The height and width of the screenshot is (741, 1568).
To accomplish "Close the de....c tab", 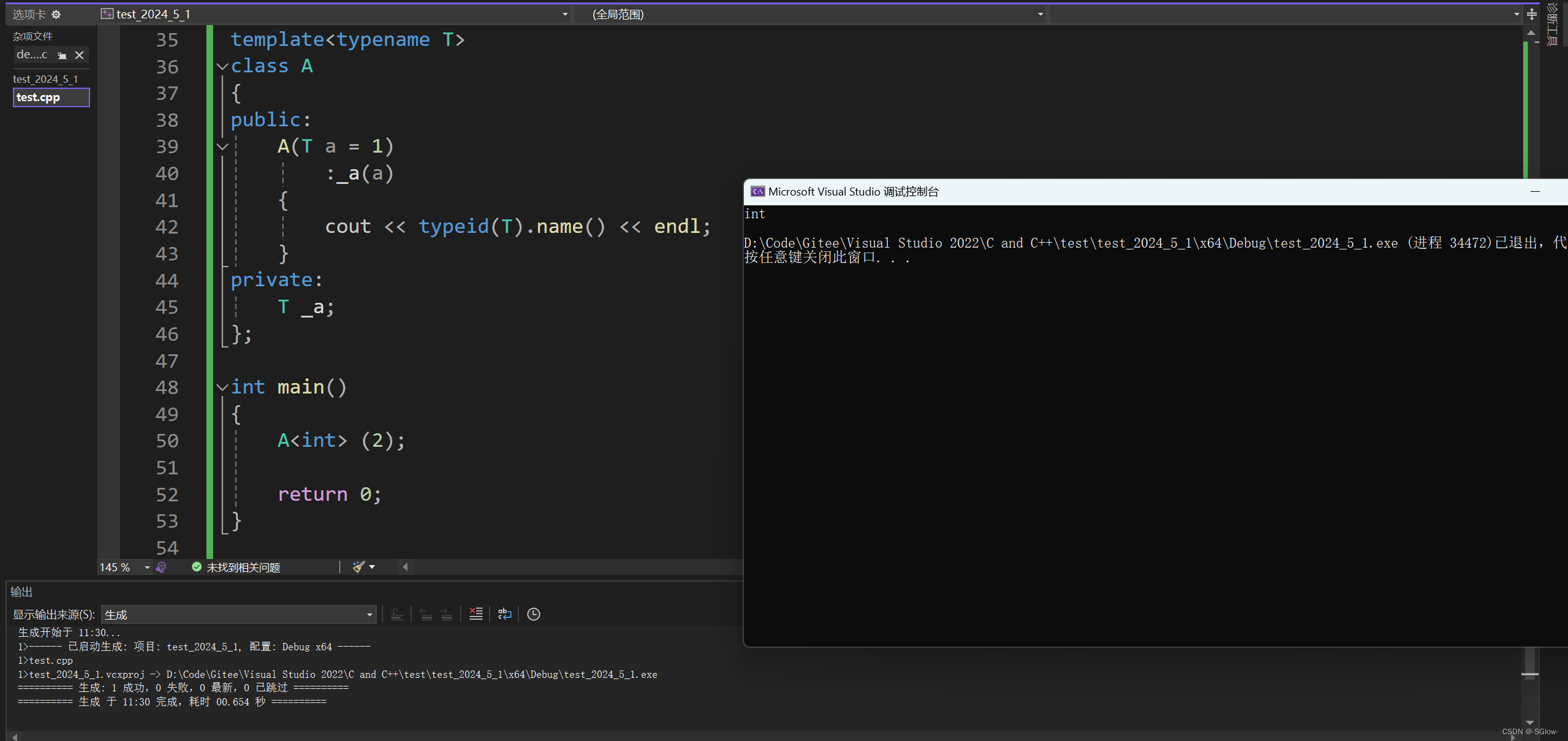I will 79,55.
